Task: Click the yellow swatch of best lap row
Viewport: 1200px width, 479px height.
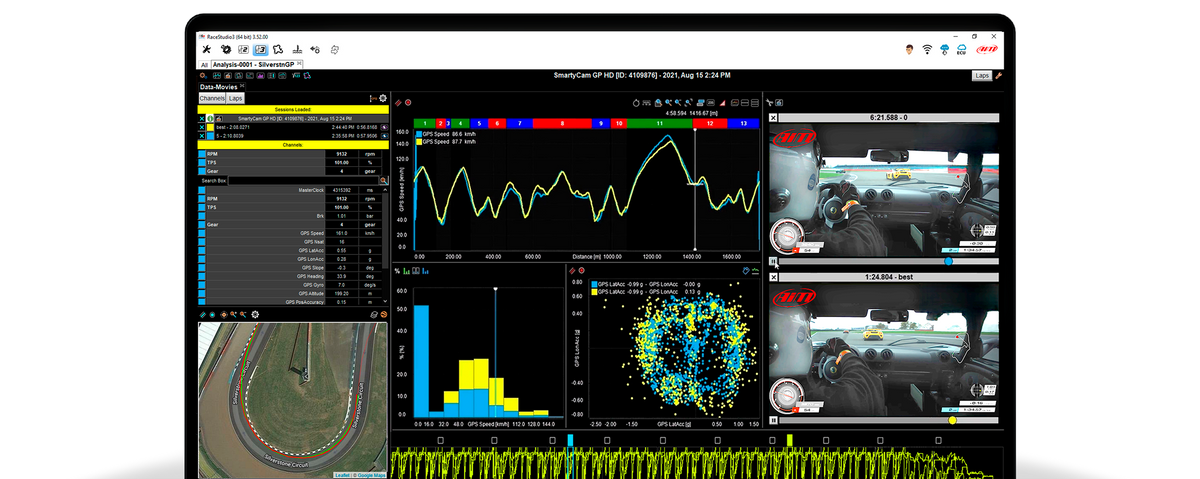Action: (210, 127)
